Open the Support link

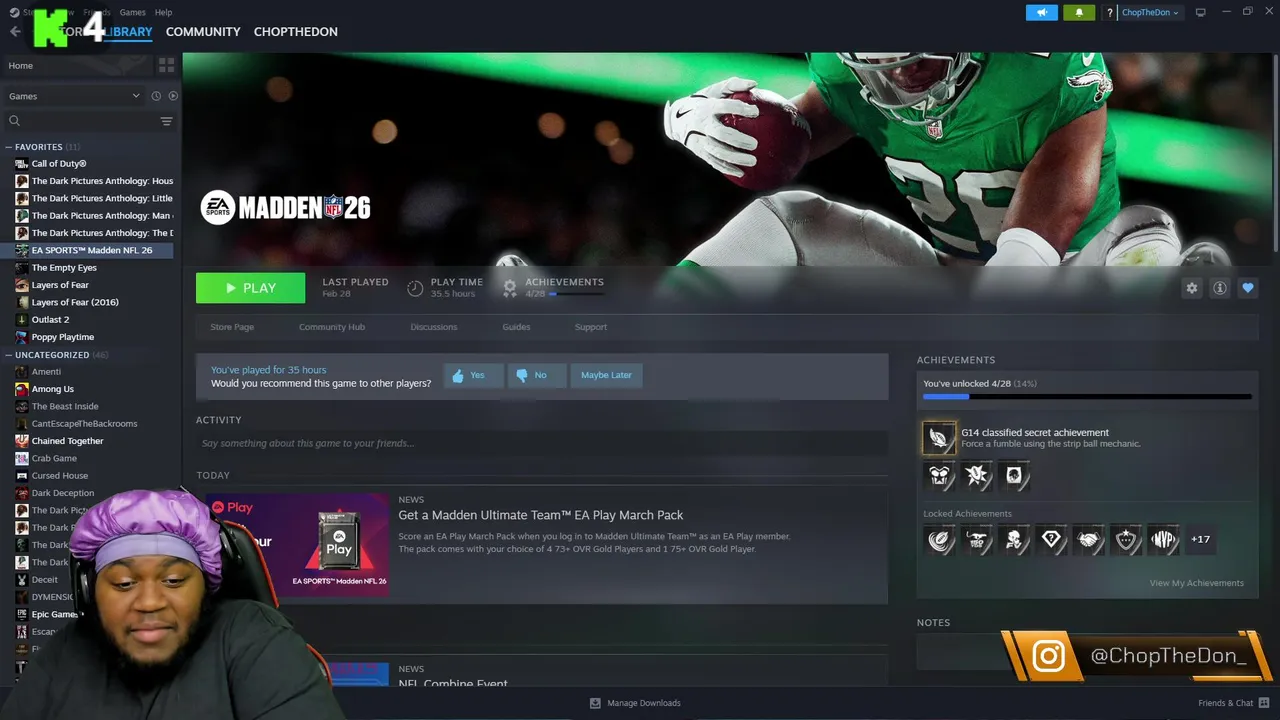coord(591,327)
